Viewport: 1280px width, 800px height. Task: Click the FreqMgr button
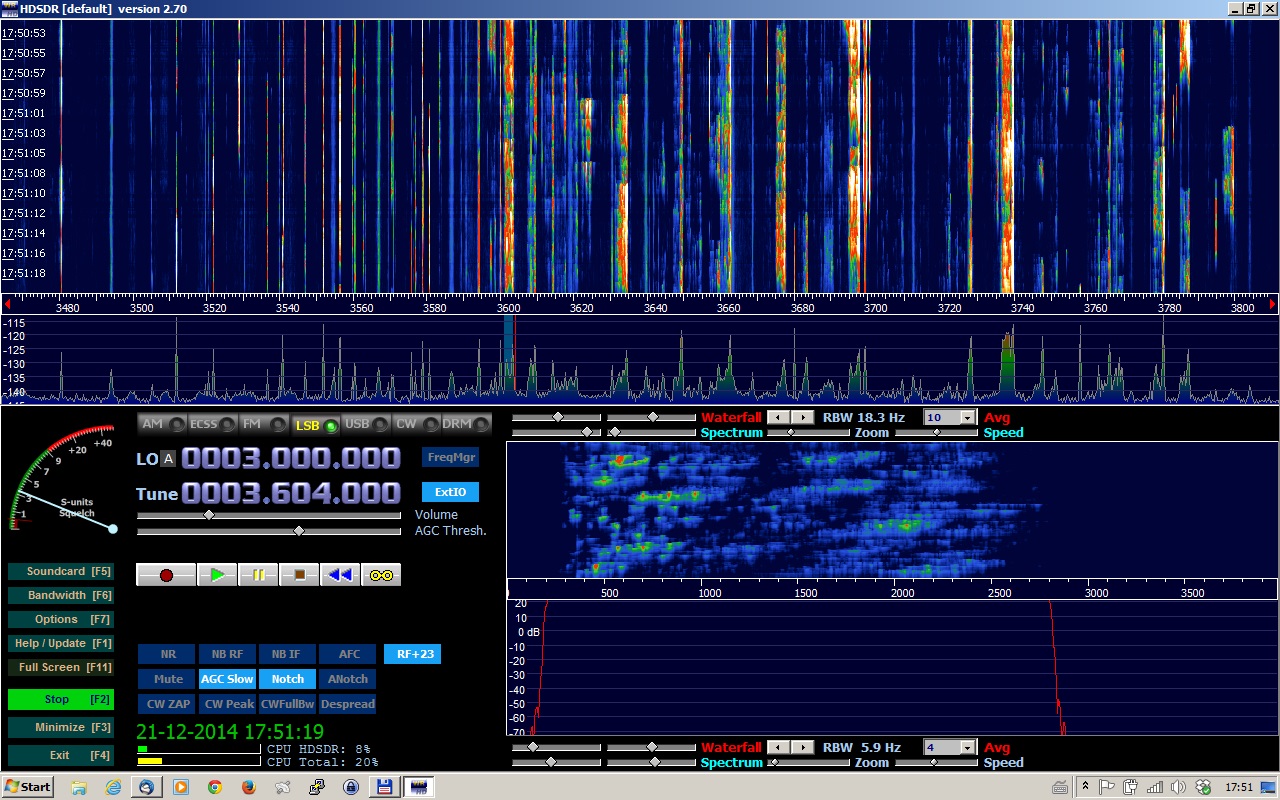click(x=450, y=457)
